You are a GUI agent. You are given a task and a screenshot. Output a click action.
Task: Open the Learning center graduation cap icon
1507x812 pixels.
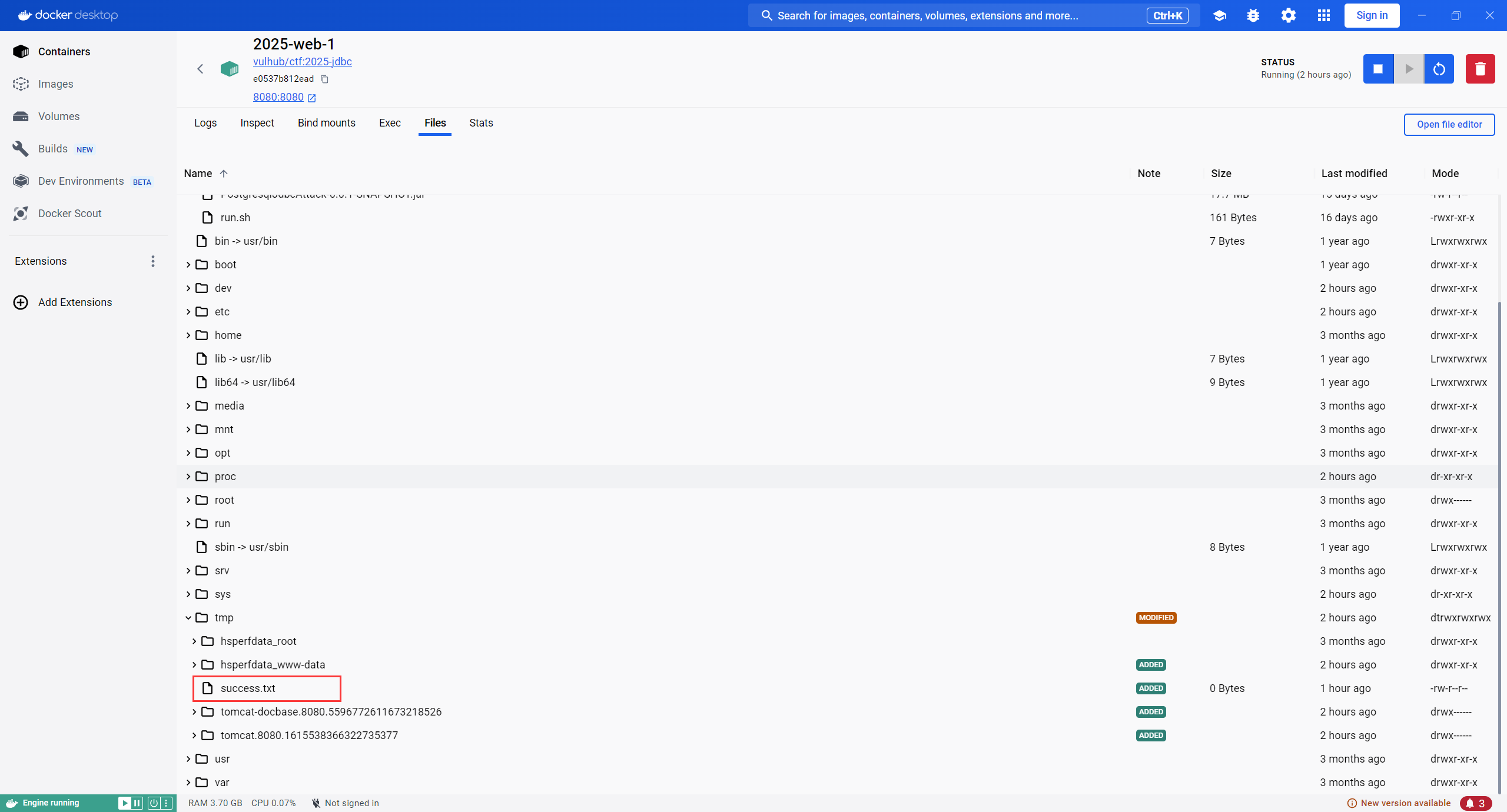1220,16
